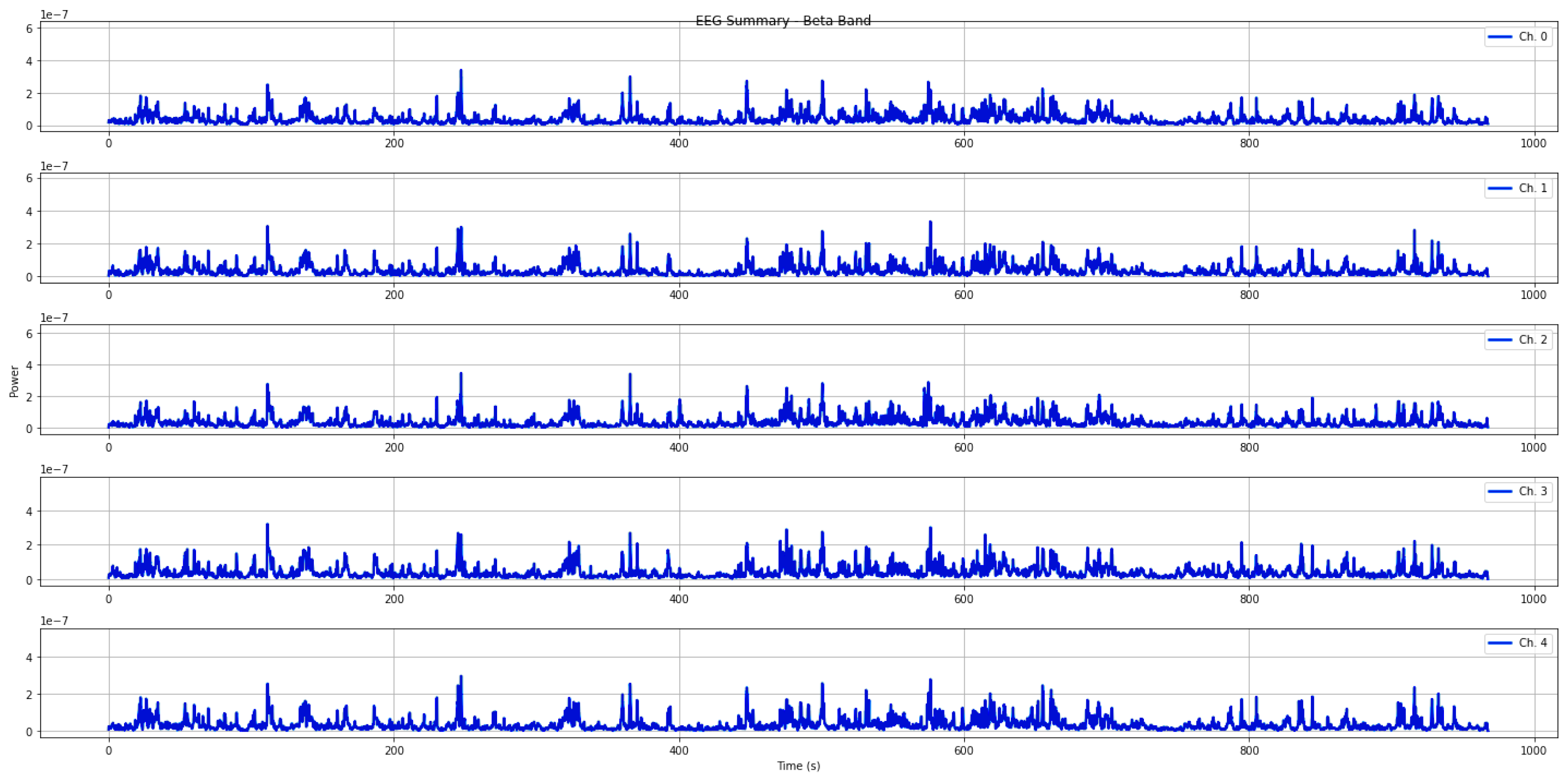
Task: Click the 0 x-tick under the Ch. 2 plot
Action: pyautogui.click(x=109, y=448)
